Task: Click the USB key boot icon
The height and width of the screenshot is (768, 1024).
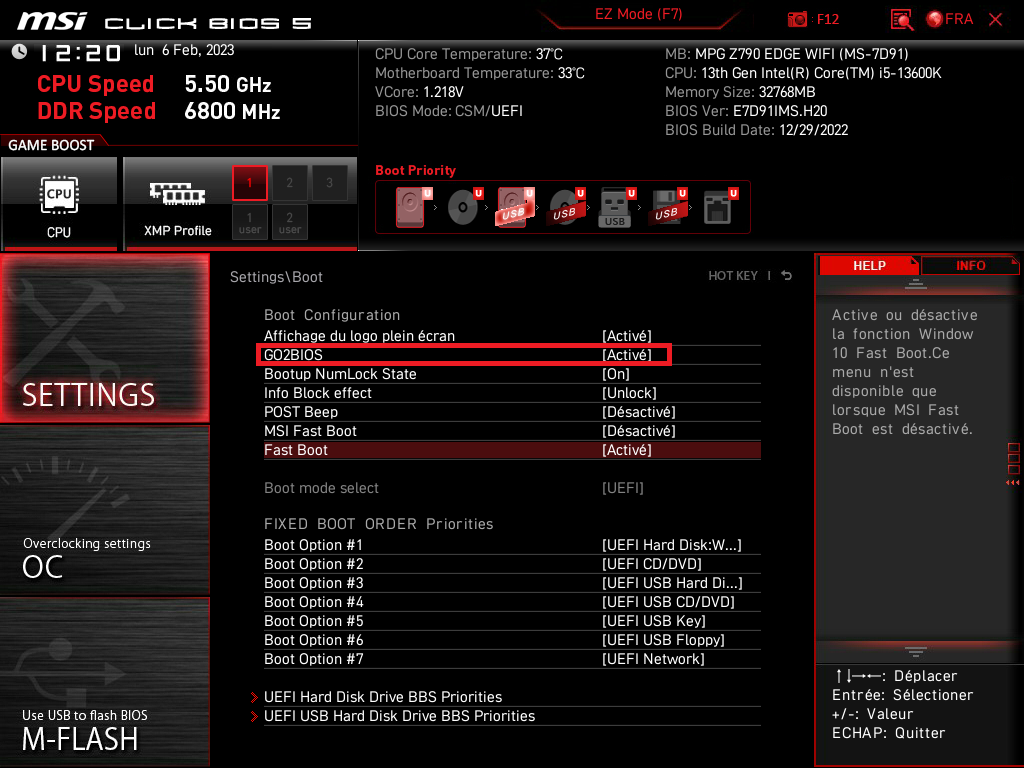Action: 616,207
